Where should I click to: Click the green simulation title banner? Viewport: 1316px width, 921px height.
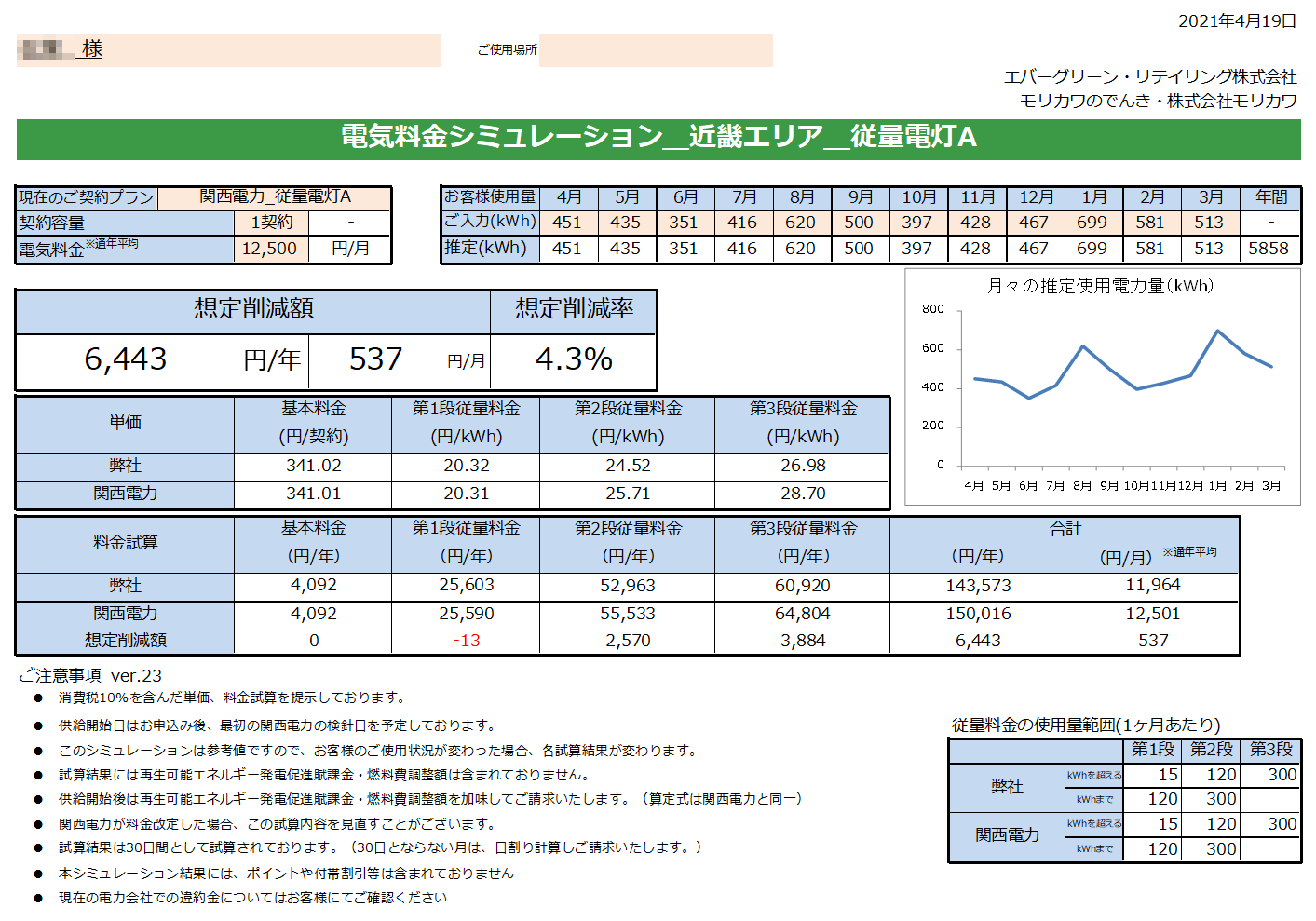coord(658,138)
